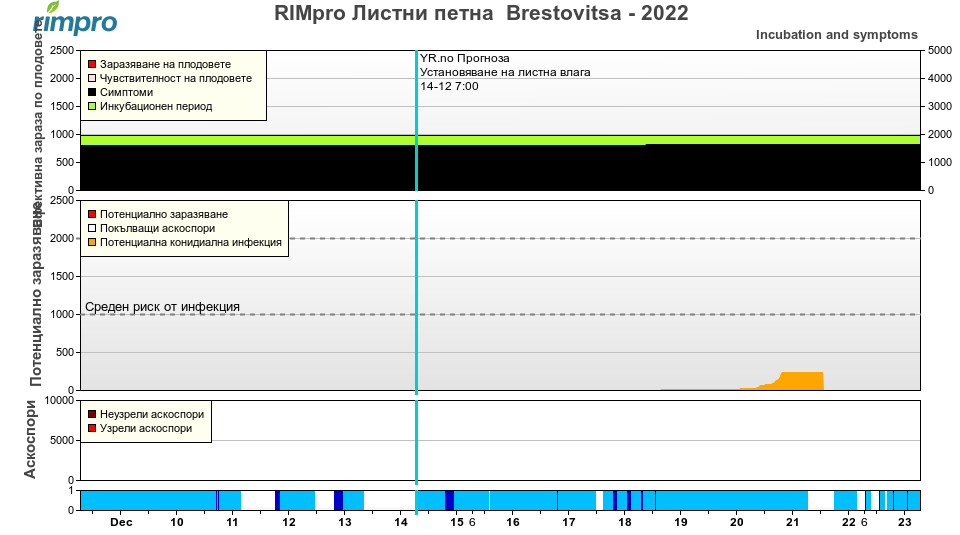Click date 14 on the time axis

400,522
